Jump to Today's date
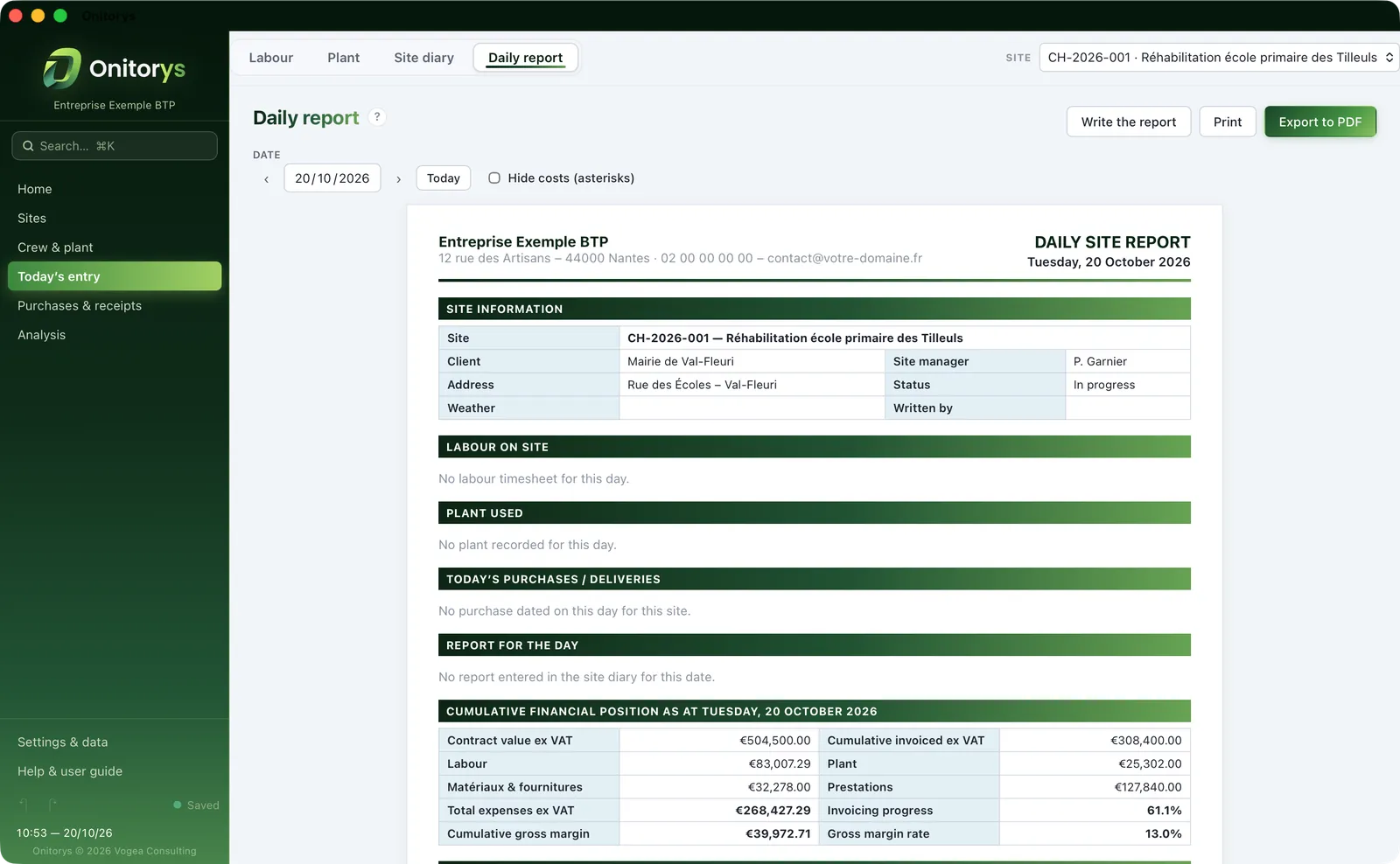Image resolution: width=1400 pixels, height=864 pixels. click(444, 178)
